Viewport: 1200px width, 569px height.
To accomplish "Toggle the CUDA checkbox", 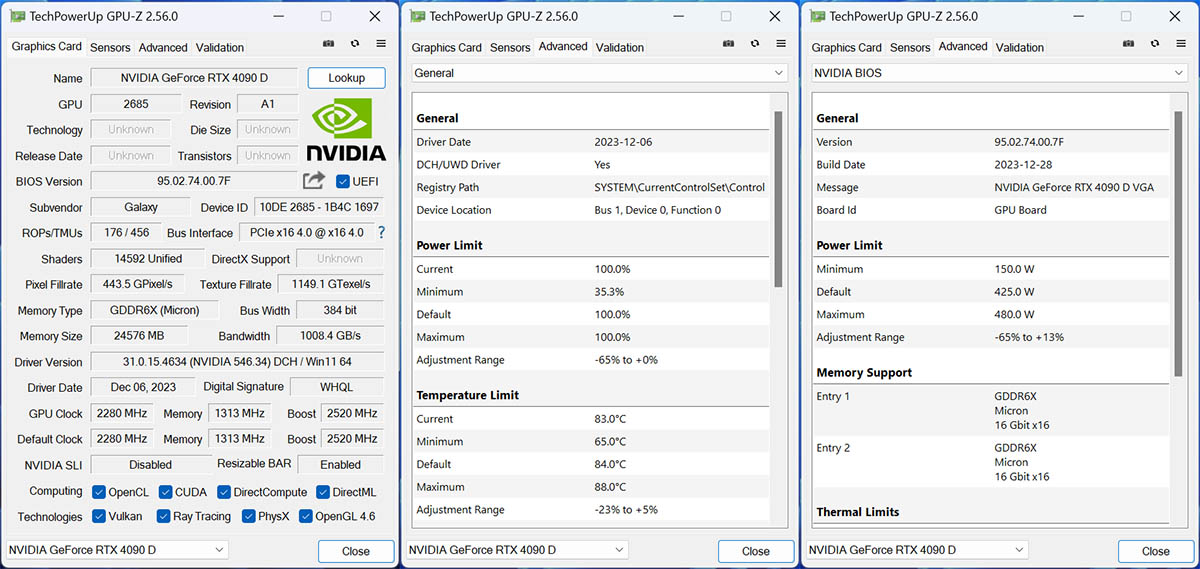I will tap(165, 492).
